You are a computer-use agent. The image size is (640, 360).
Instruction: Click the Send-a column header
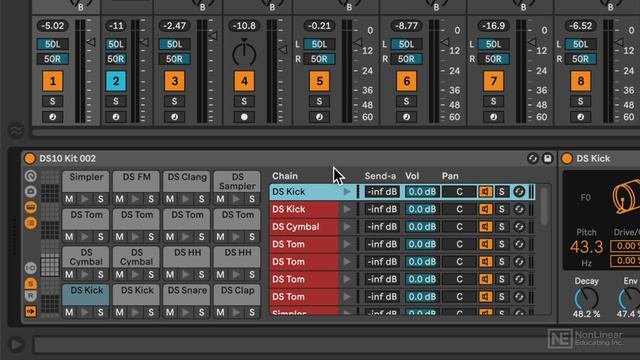coord(380,176)
